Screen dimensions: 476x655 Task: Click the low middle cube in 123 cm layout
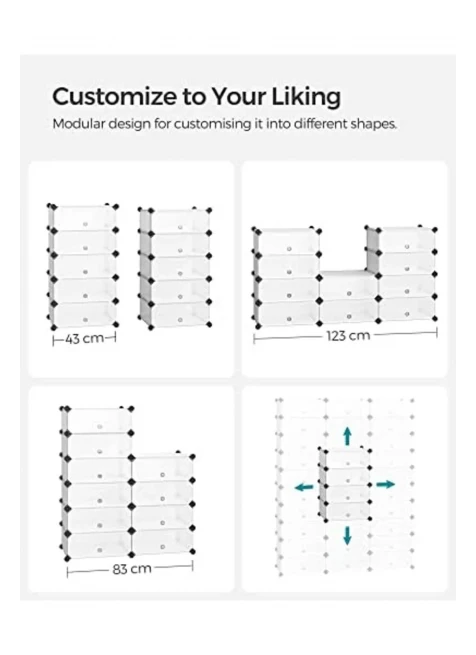pyautogui.click(x=349, y=297)
